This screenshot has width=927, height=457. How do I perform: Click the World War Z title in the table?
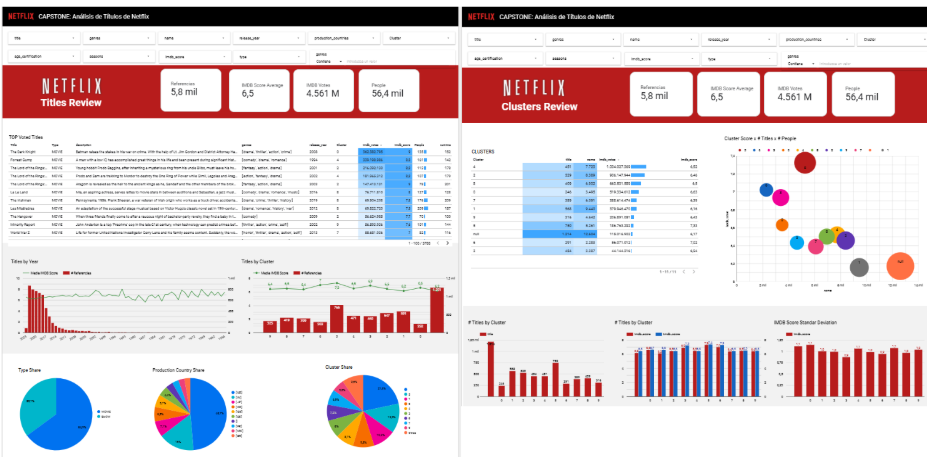(20, 234)
